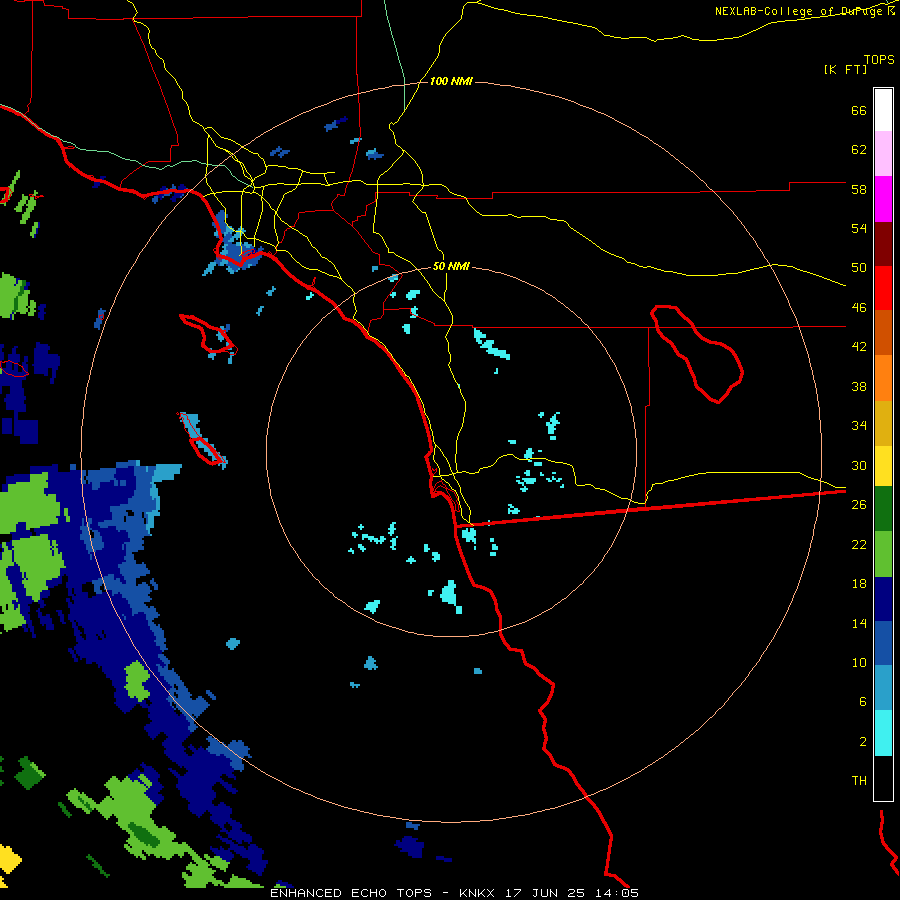Pick the light blue legend swatch
The height and width of the screenshot is (900, 900).
(883, 688)
